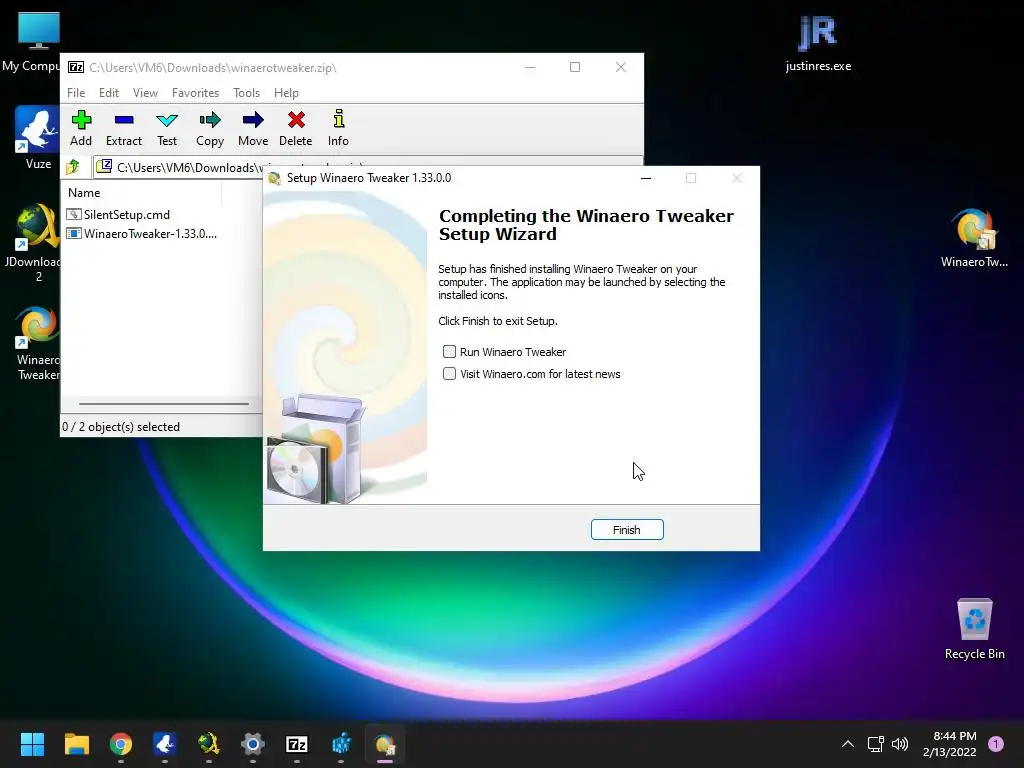This screenshot has height=768, width=1024.
Task: Choose the Copy tool in 7-Zip toolbar
Action: (210, 129)
